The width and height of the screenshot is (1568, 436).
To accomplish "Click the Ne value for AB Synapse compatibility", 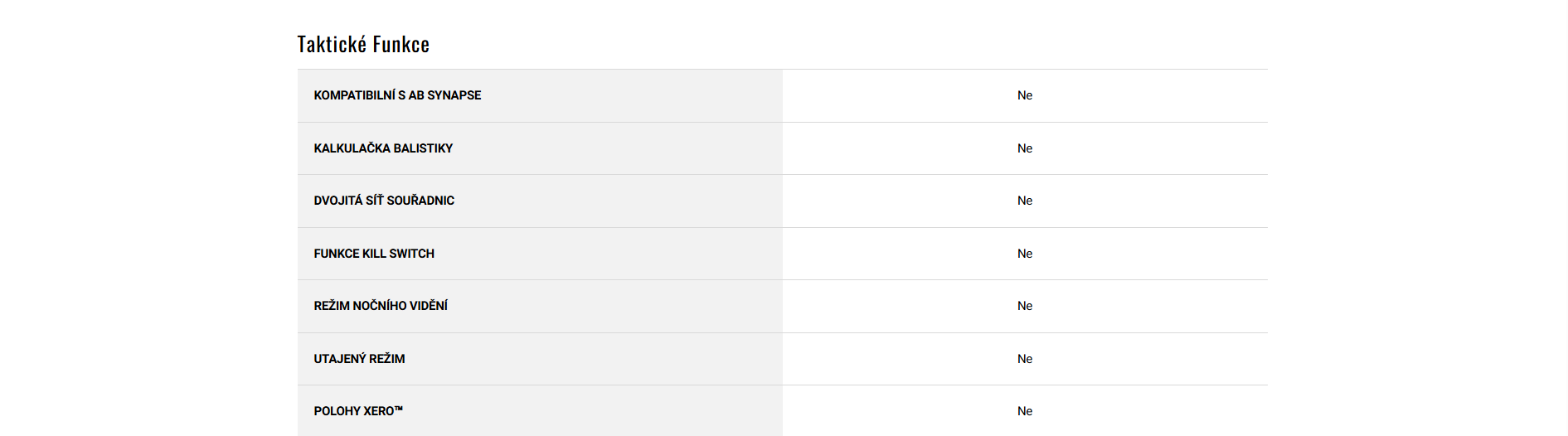I will [1025, 95].
